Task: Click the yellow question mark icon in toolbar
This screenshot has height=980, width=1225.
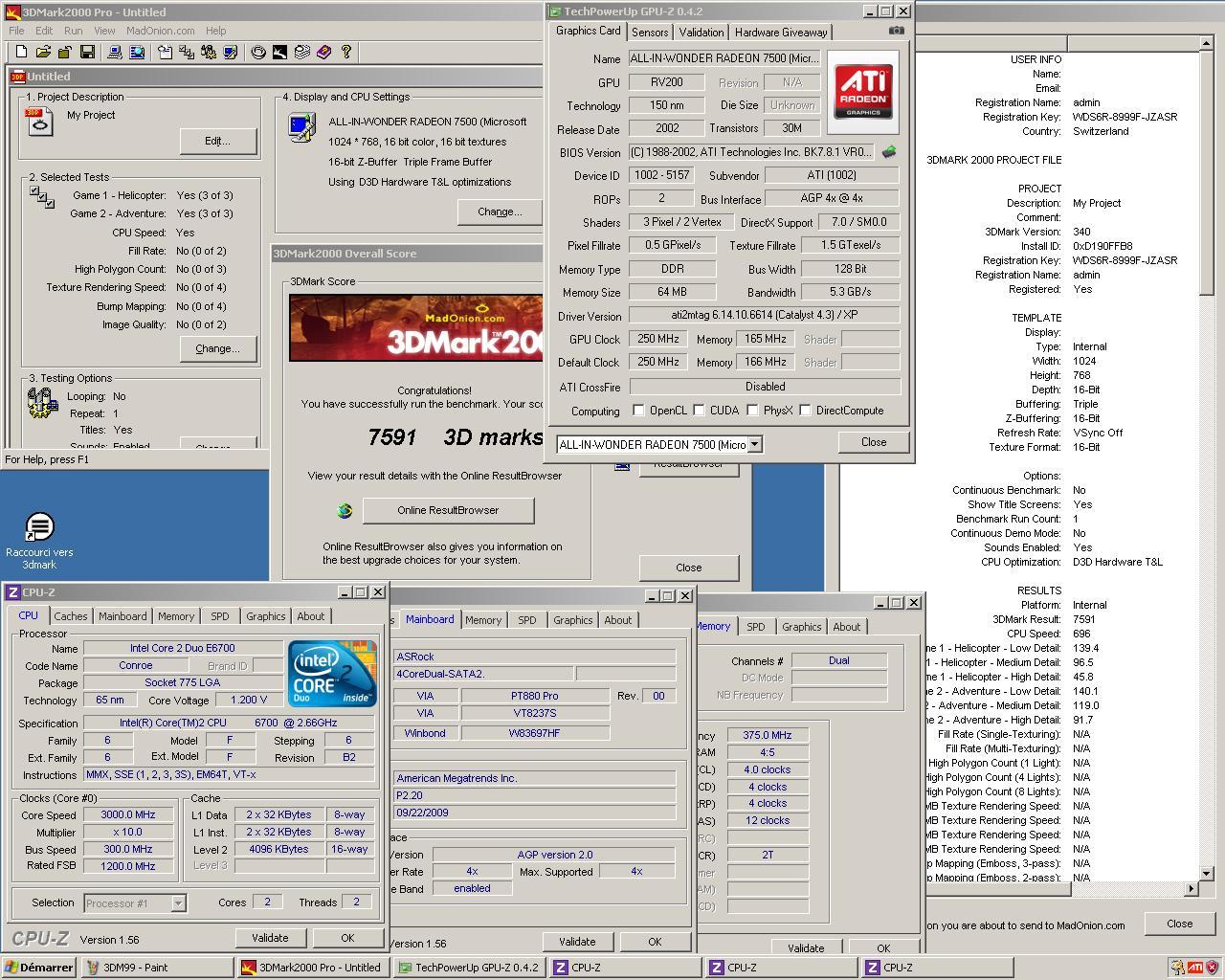Action: 346,52
